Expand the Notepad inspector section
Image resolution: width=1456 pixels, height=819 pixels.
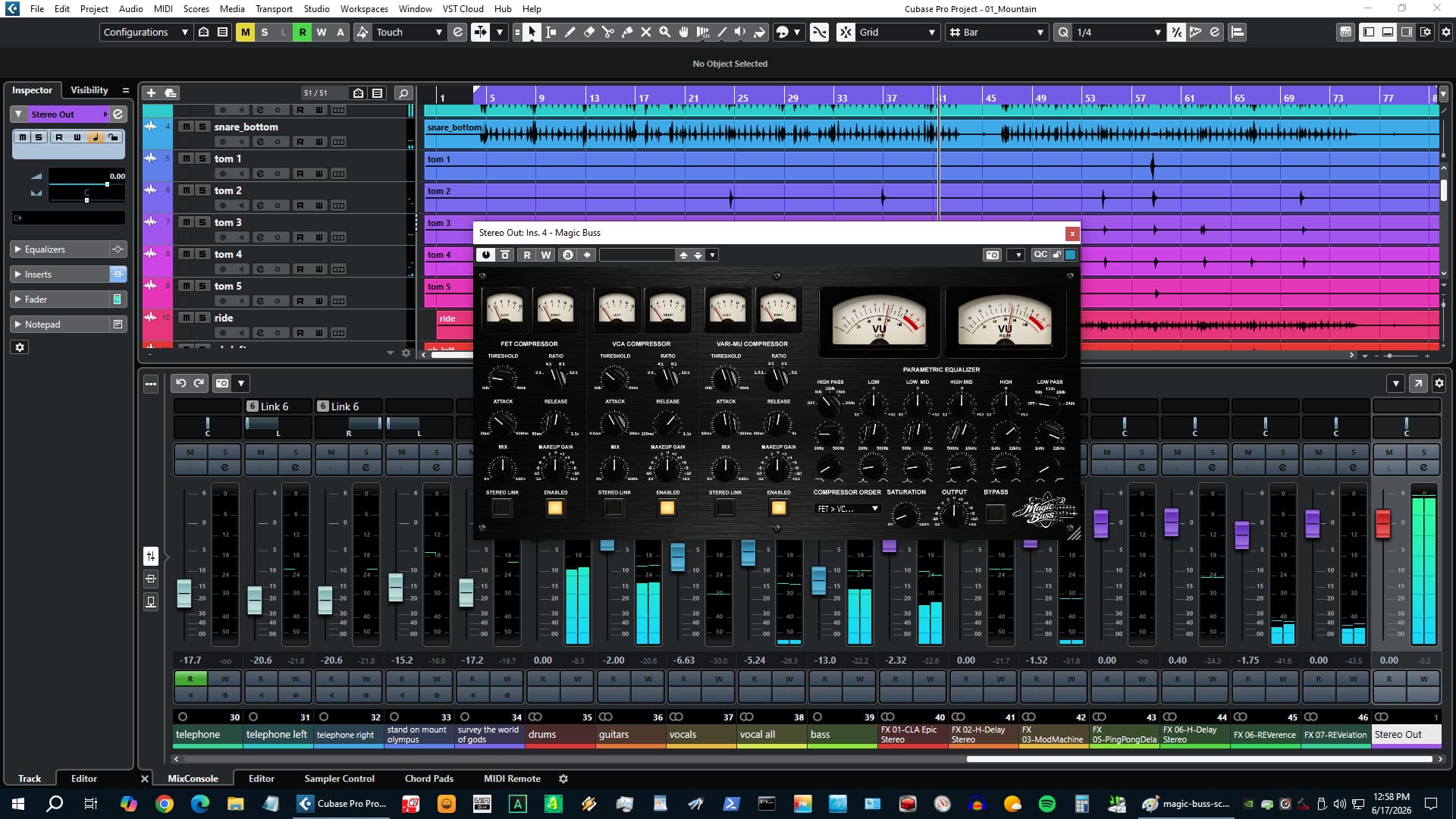[60, 325]
